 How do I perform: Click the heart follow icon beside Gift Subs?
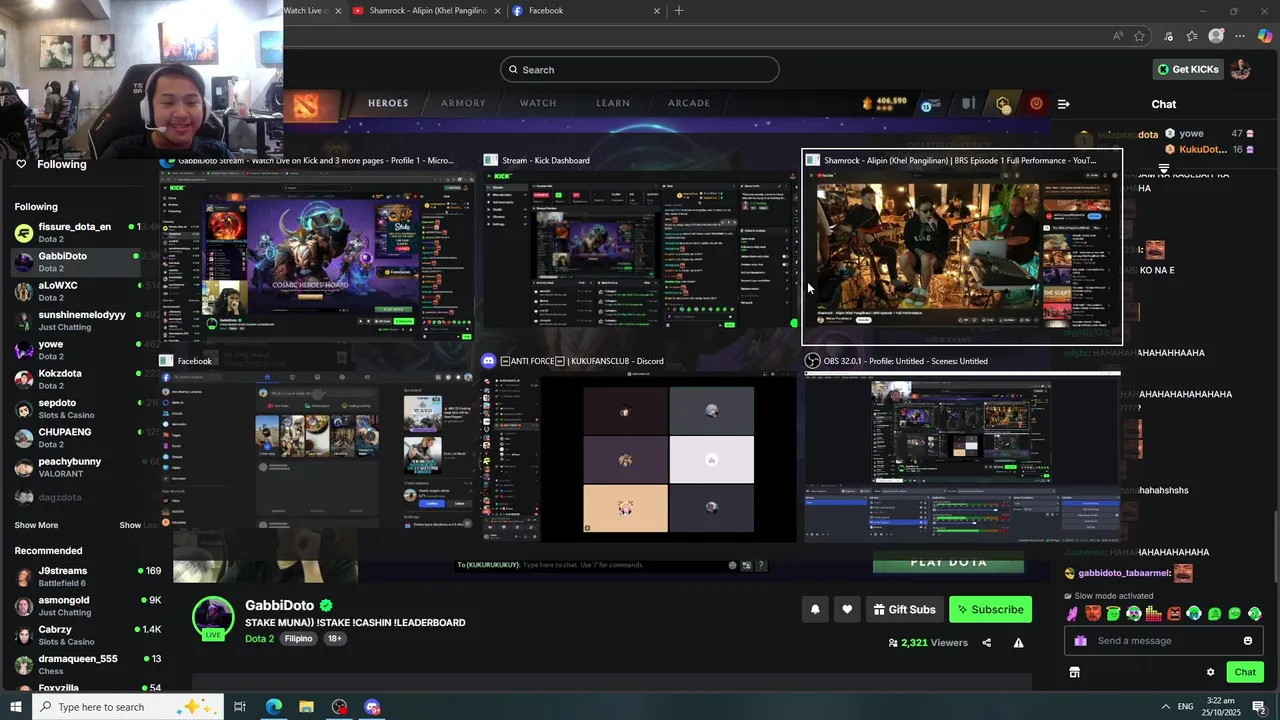[847, 609]
